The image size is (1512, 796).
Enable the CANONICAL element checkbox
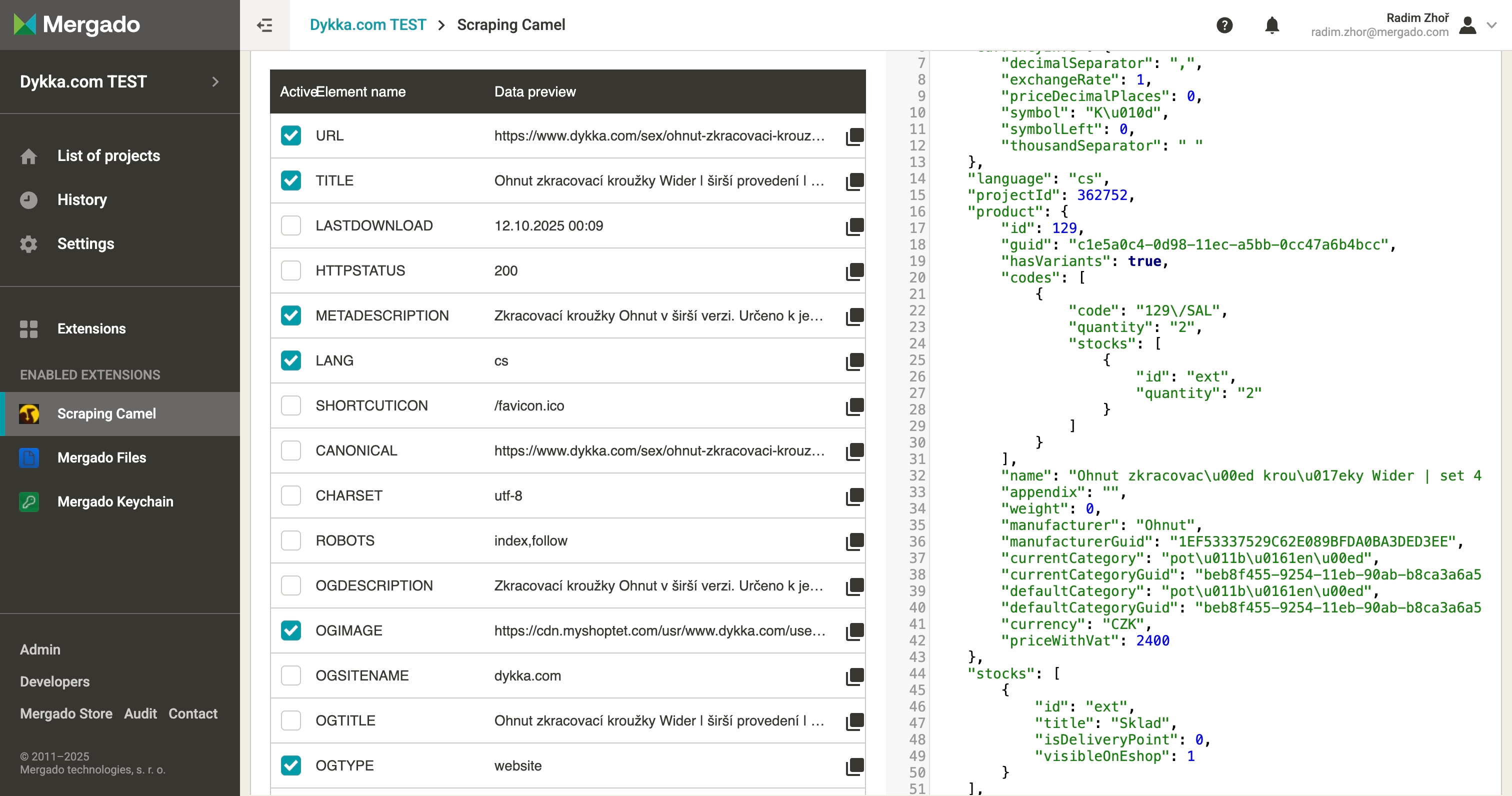290,451
